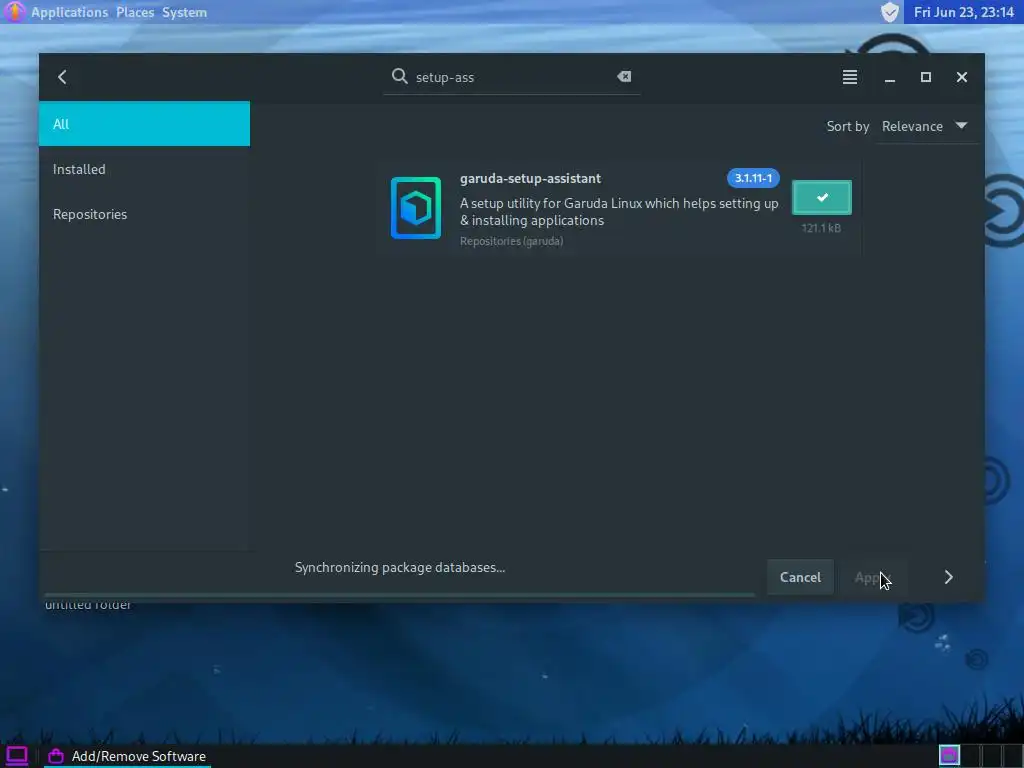
Task: Expand transaction details with right chevron
Action: 948,577
